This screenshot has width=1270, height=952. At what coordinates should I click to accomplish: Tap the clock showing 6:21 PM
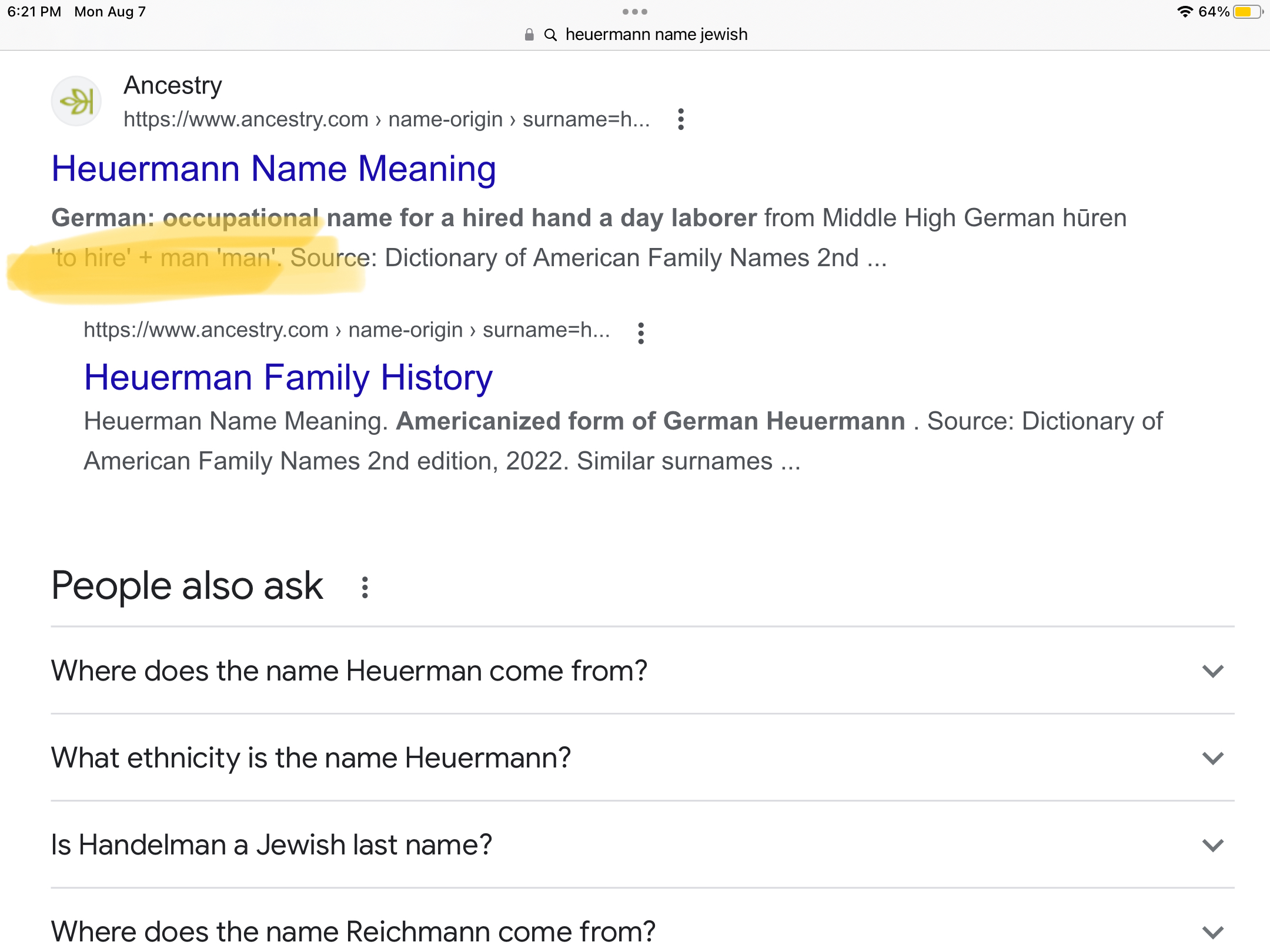coord(34,12)
